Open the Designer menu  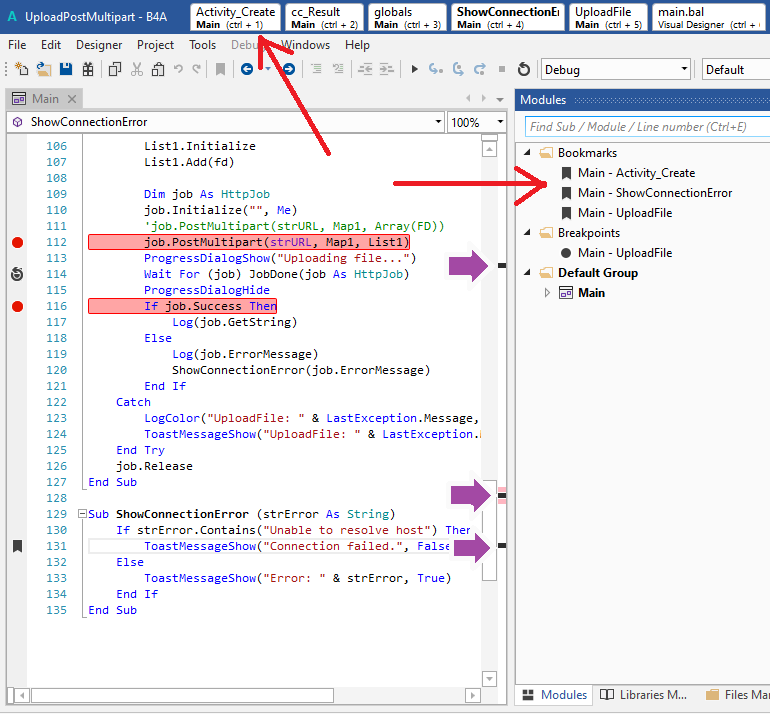click(x=99, y=45)
